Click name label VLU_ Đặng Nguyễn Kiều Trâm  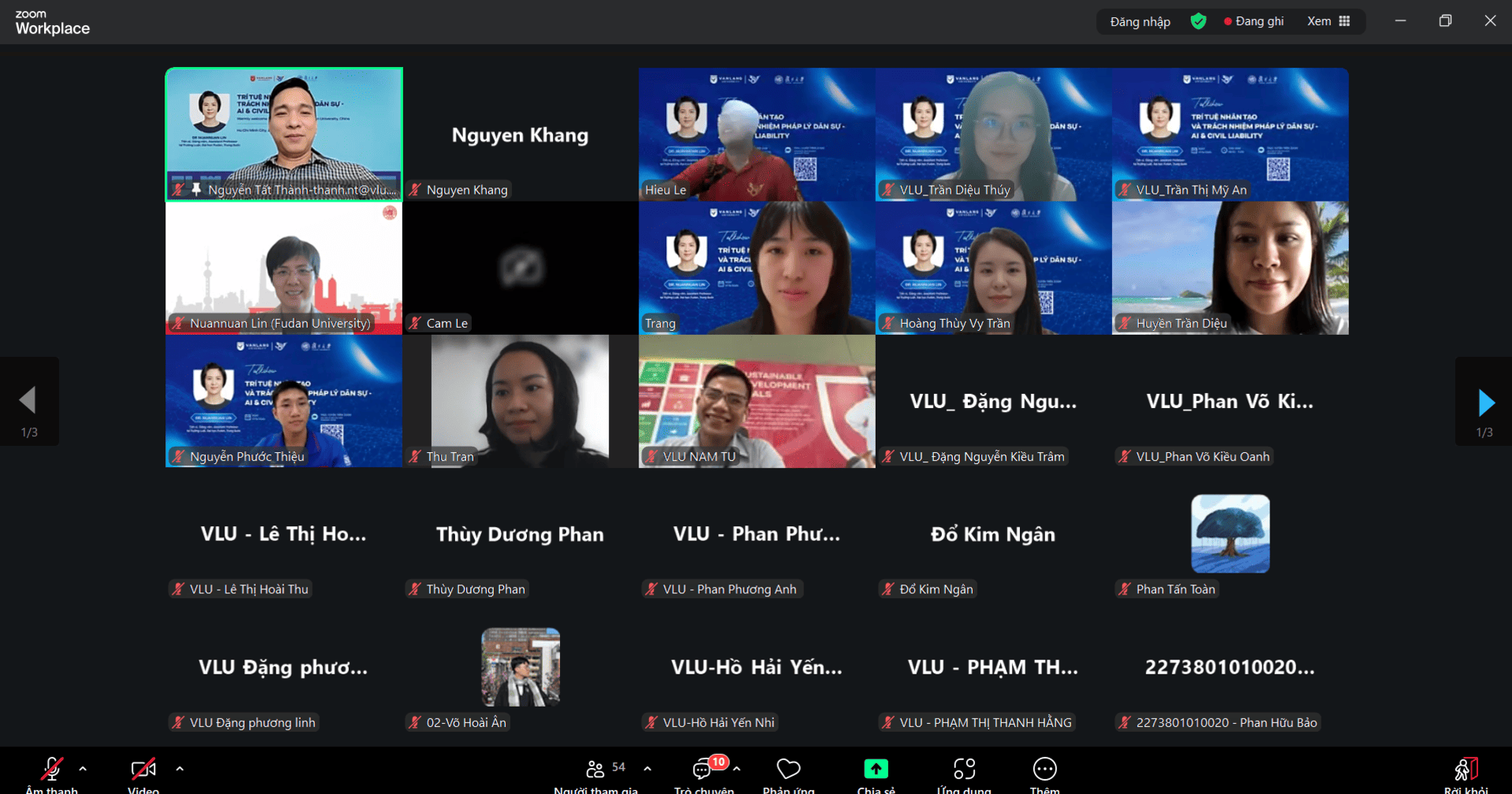coord(982,456)
